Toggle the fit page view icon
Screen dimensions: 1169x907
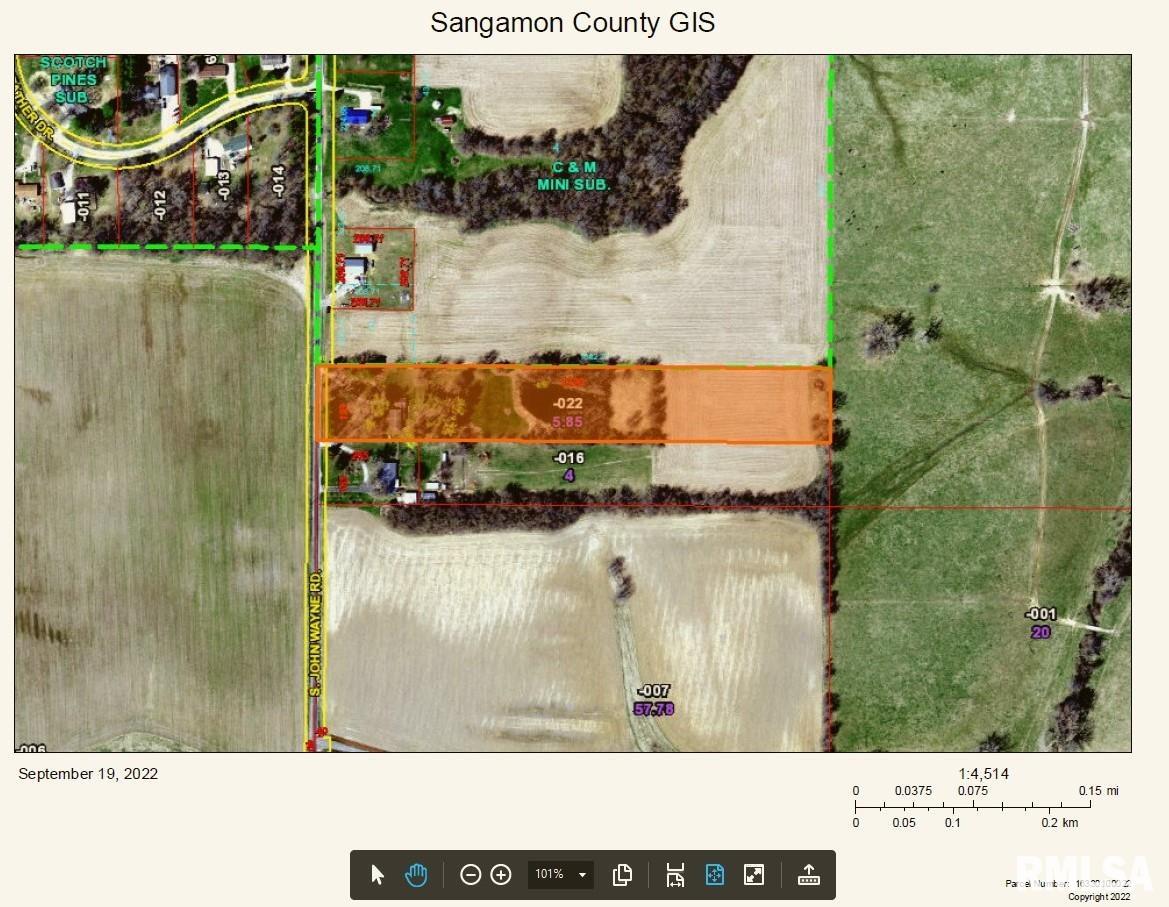[x=714, y=874]
